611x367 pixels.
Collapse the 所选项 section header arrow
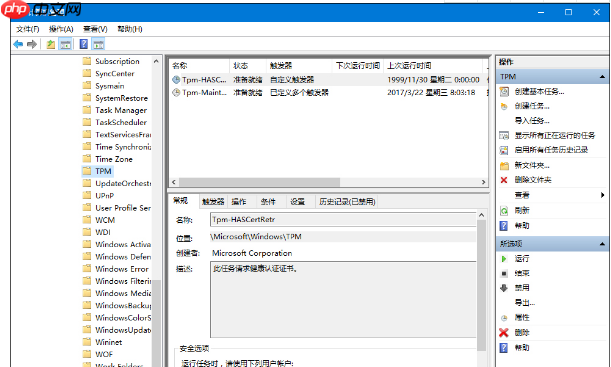pos(602,244)
